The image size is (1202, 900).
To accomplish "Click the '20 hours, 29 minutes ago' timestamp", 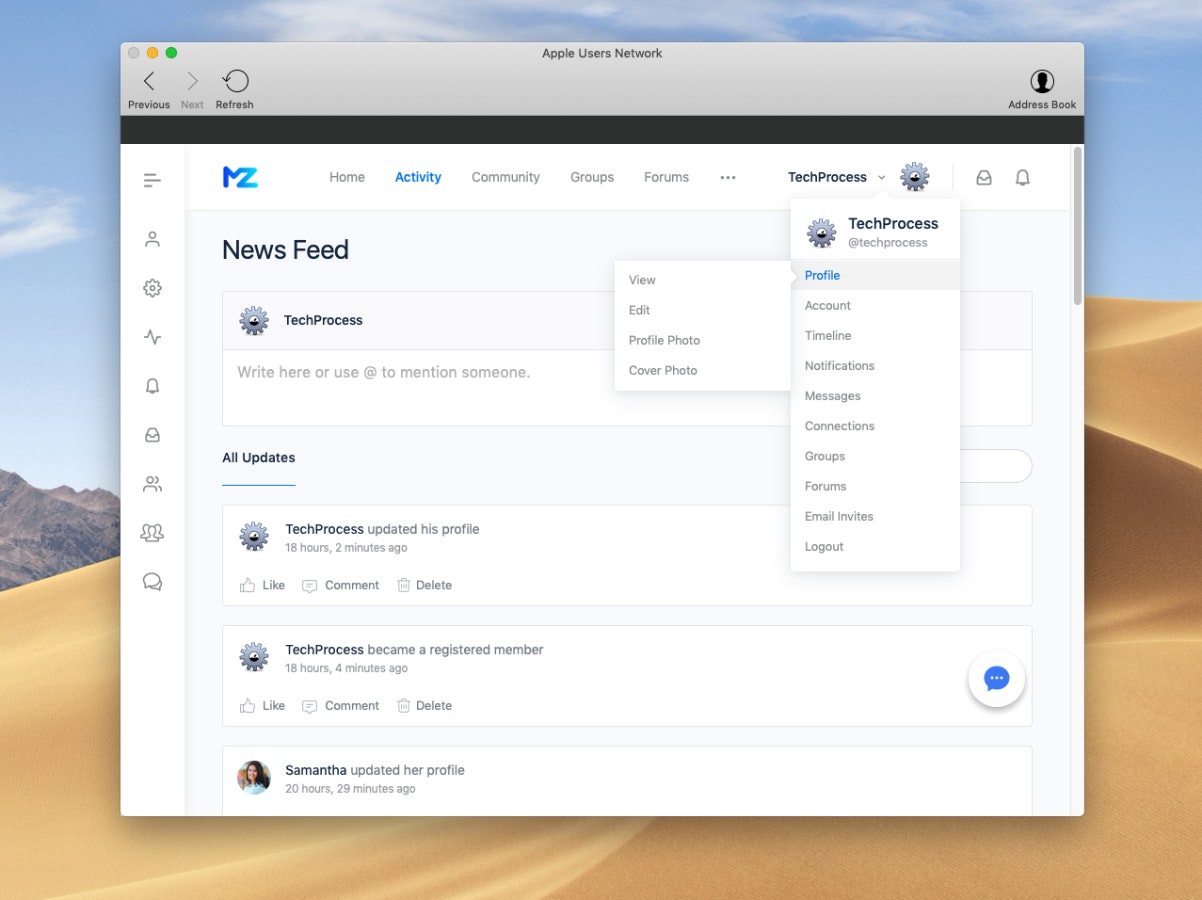I will click(350, 789).
